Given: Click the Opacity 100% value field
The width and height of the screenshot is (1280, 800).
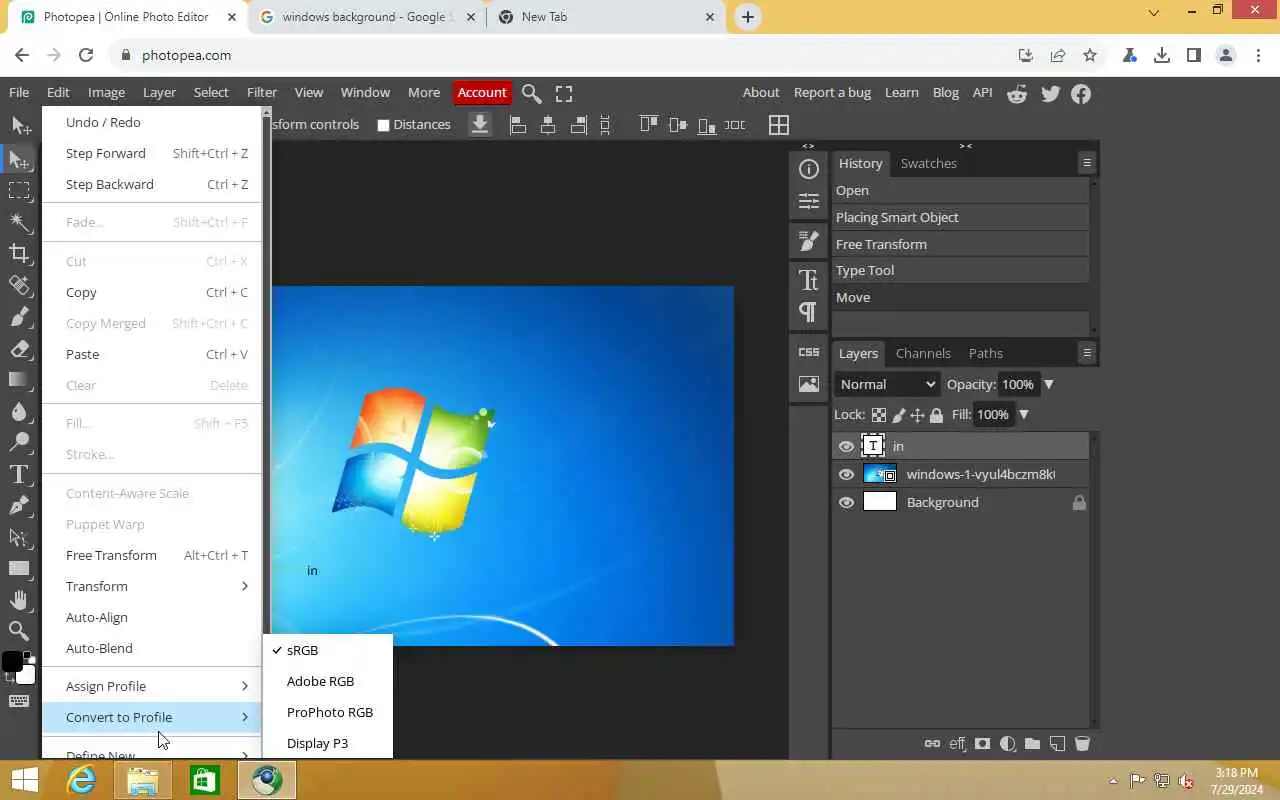Looking at the screenshot, I should click(x=1018, y=384).
